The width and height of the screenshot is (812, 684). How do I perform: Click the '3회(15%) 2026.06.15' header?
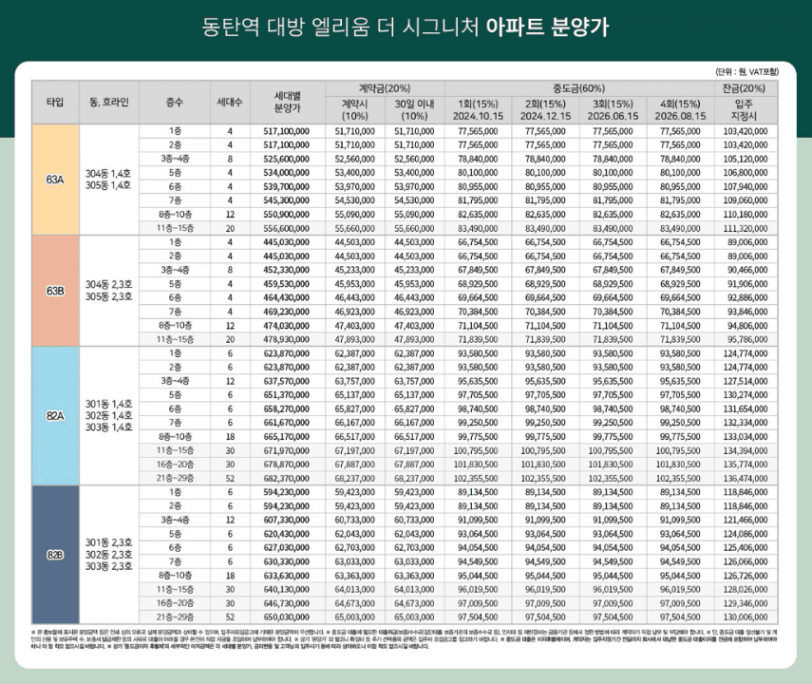pyautogui.click(x=613, y=110)
